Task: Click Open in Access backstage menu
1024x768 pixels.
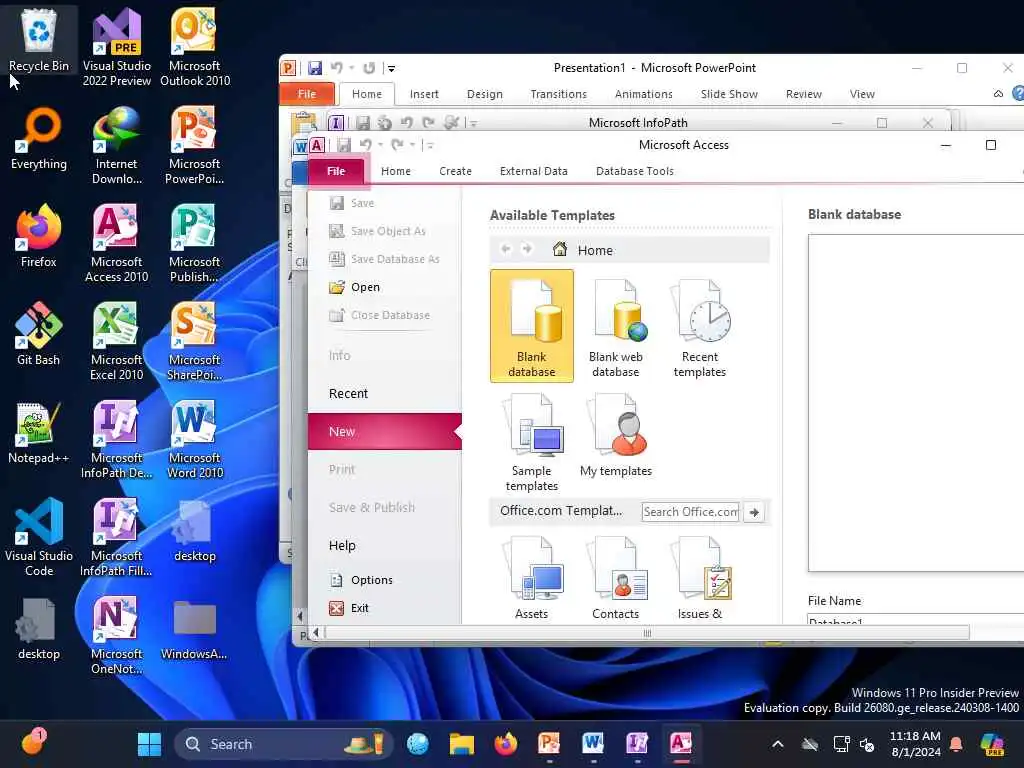Action: coord(355,287)
